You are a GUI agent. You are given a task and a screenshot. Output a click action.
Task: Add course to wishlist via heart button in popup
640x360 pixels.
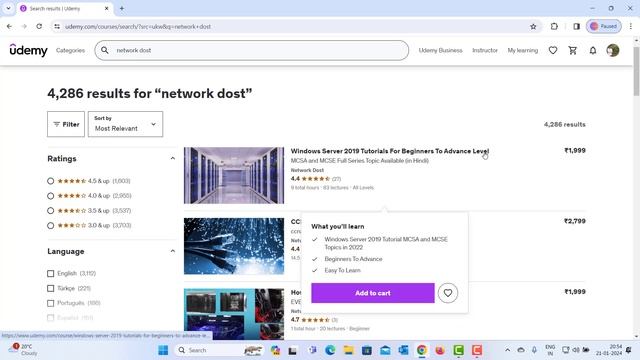pyautogui.click(x=448, y=293)
